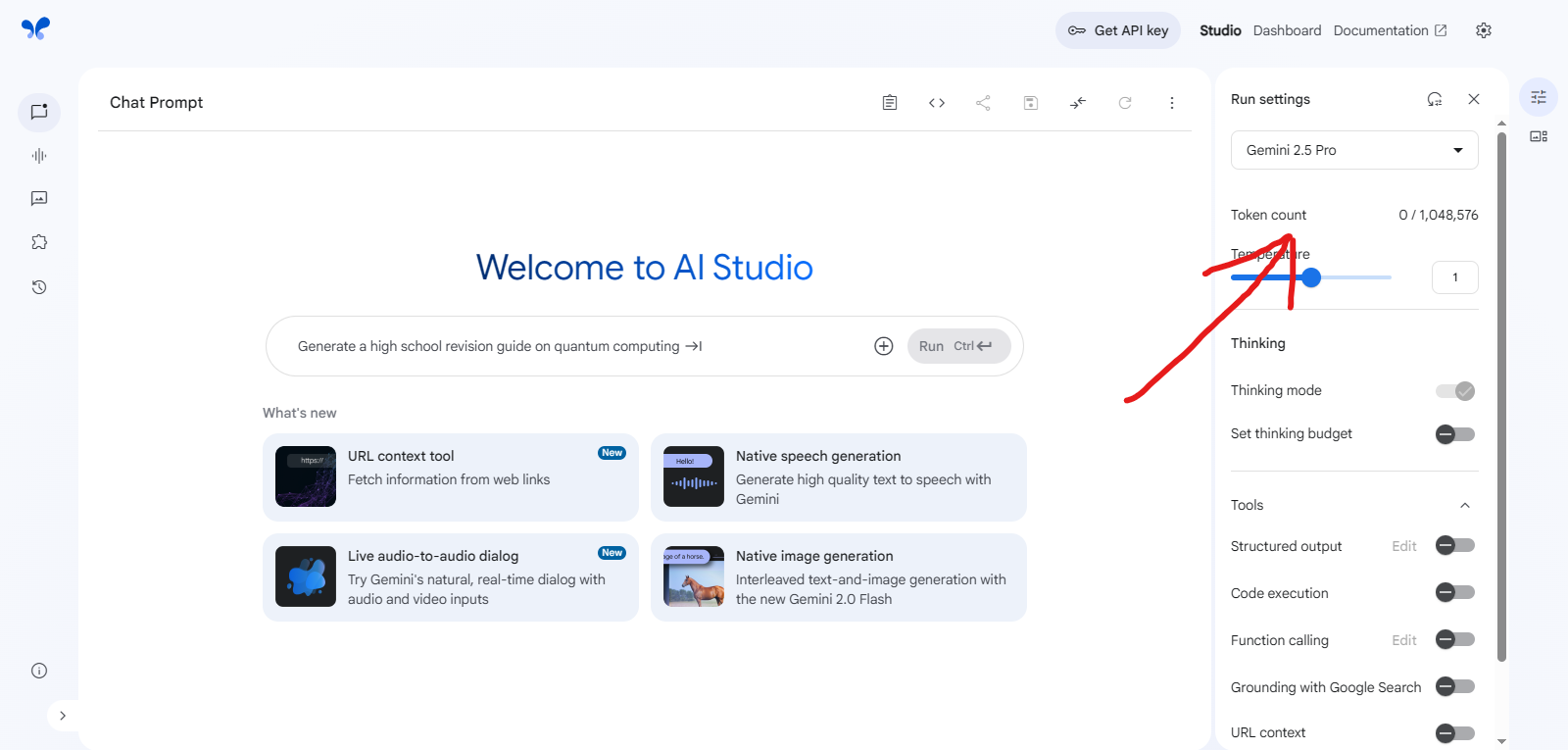Viewport: 1568px width, 750px height.
Task: Click the Run settings scrollbar
Action: (1501, 397)
